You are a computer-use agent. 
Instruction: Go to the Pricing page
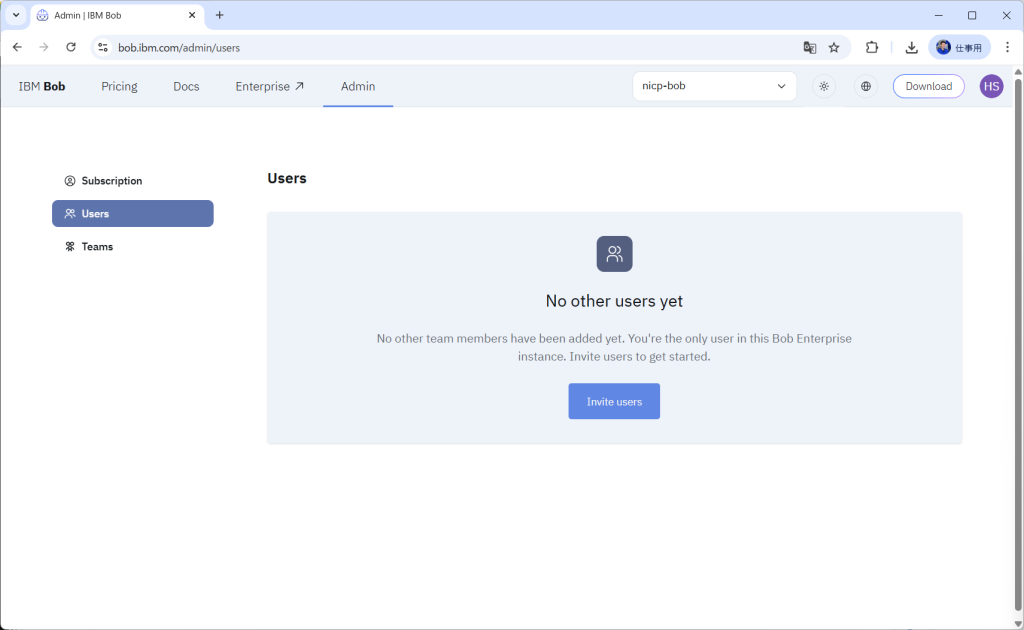(x=119, y=86)
